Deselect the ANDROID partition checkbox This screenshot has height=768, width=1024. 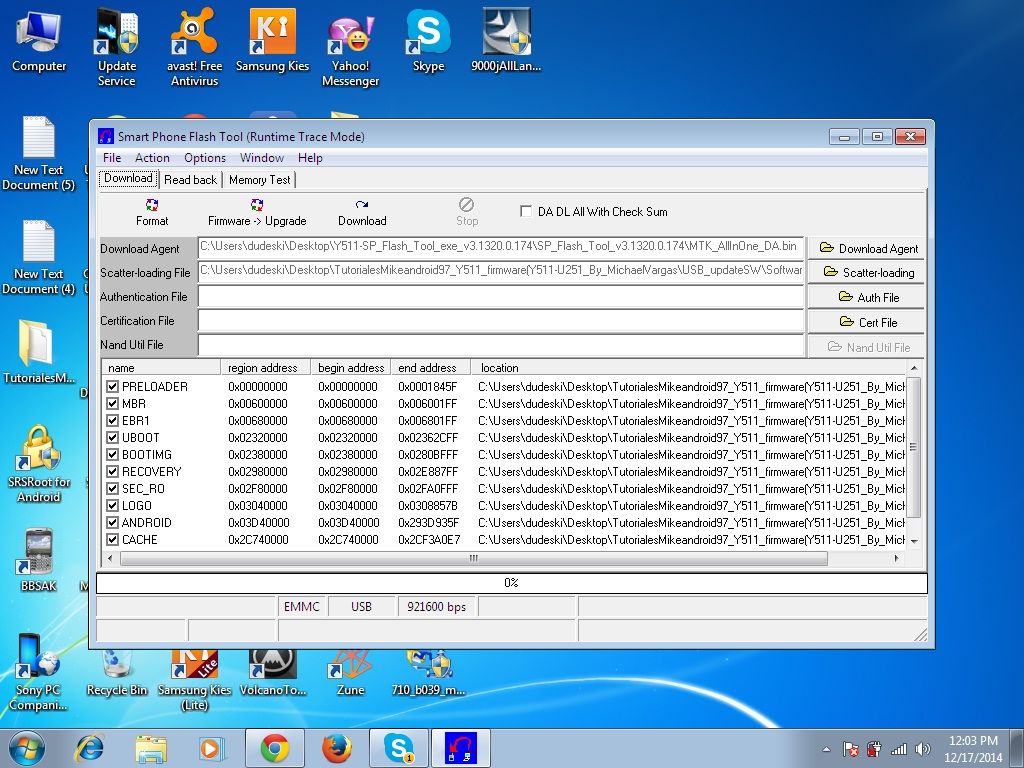(113, 523)
